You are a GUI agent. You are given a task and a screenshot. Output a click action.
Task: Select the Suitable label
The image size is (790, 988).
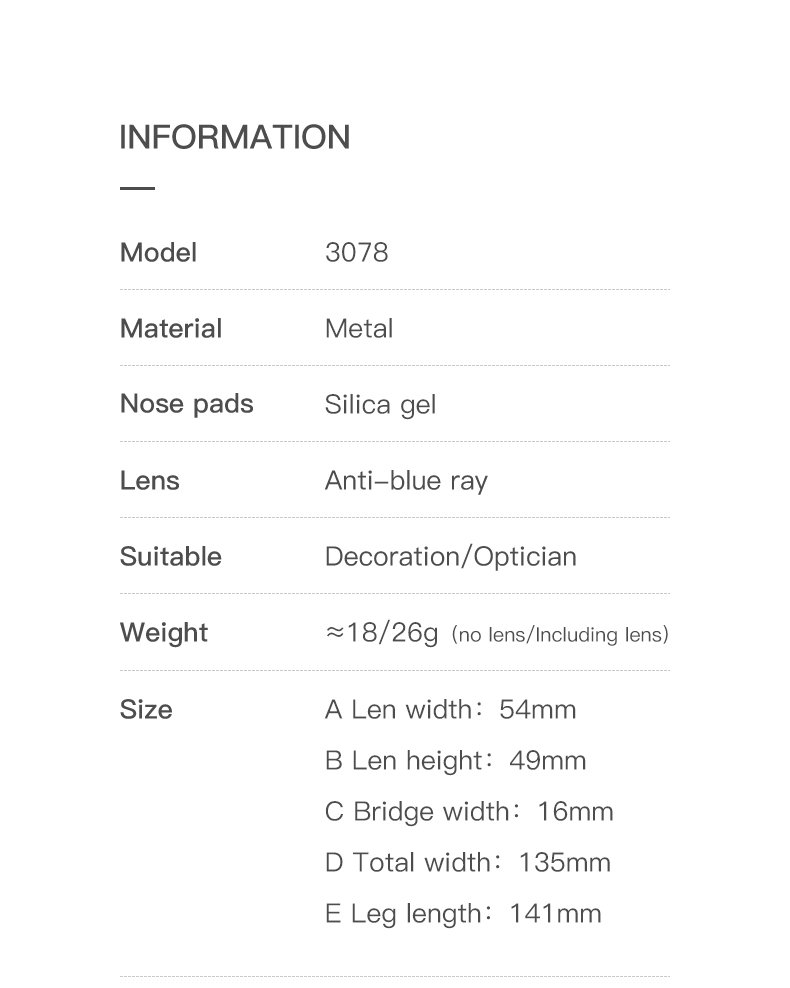171,556
